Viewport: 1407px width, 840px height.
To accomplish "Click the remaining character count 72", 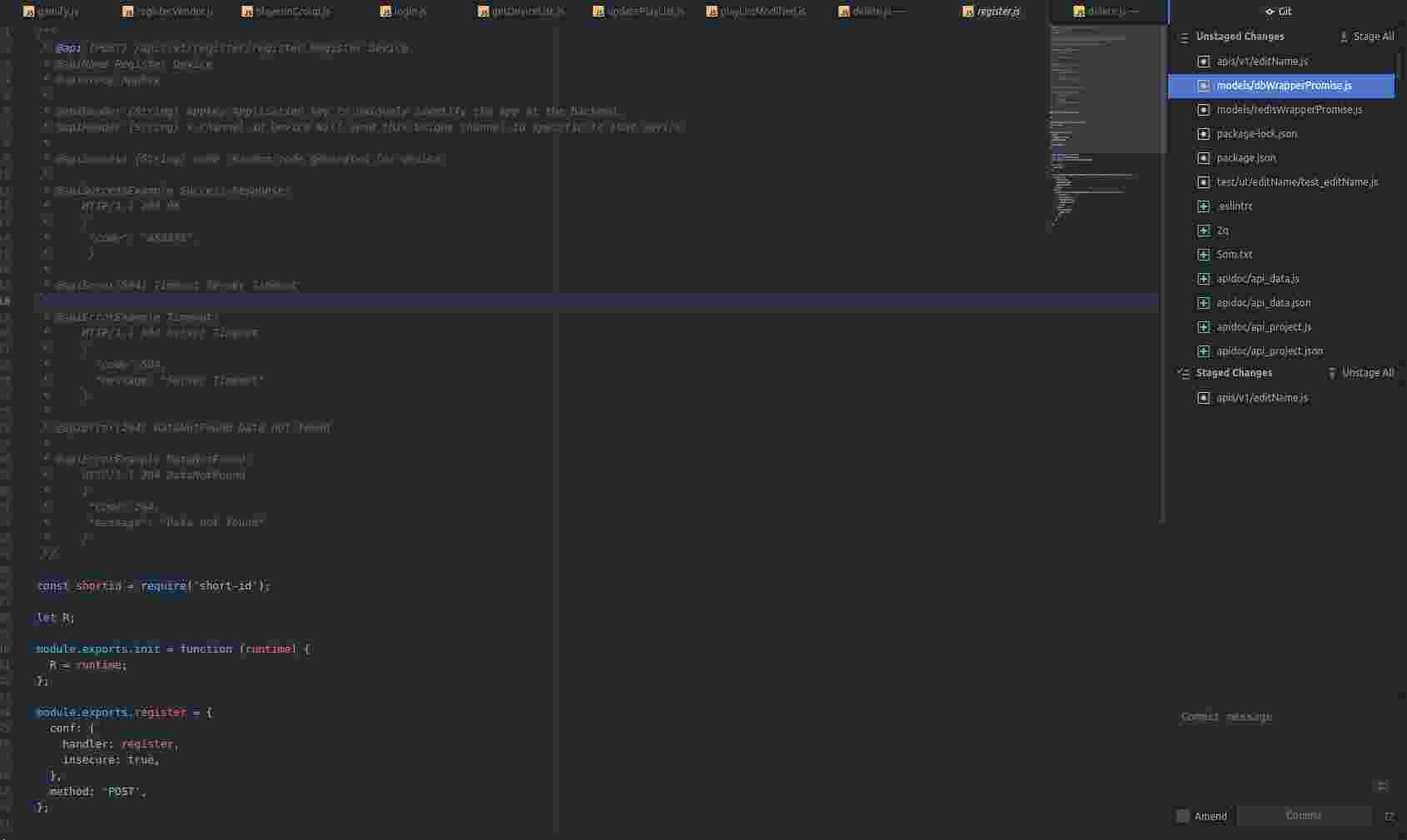I will [1389, 817].
